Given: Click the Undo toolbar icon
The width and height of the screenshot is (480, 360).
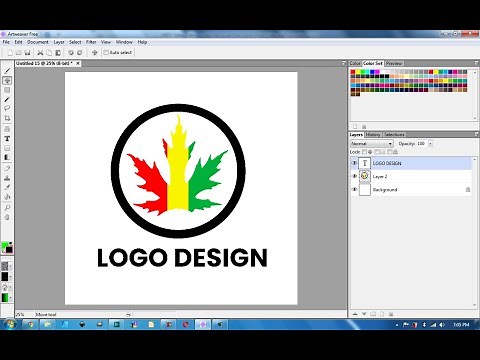Looking at the screenshot, I should tap(71, 53).
